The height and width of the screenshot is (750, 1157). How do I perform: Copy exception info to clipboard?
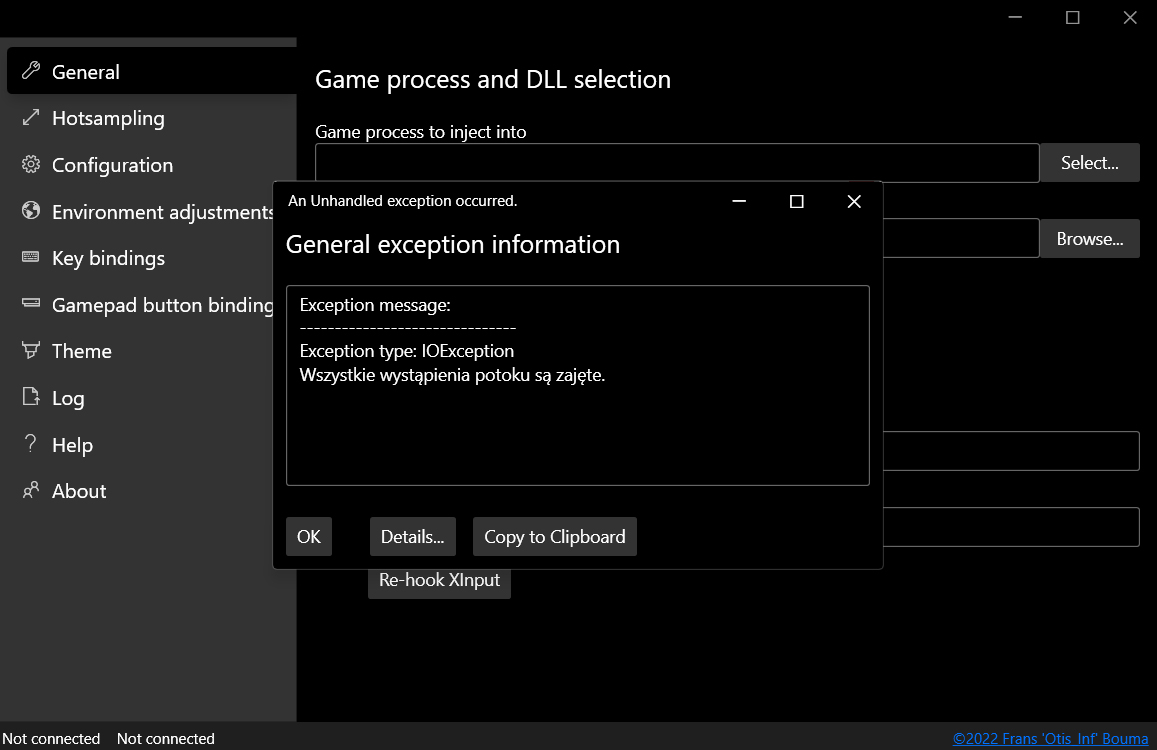coord(555,537)
